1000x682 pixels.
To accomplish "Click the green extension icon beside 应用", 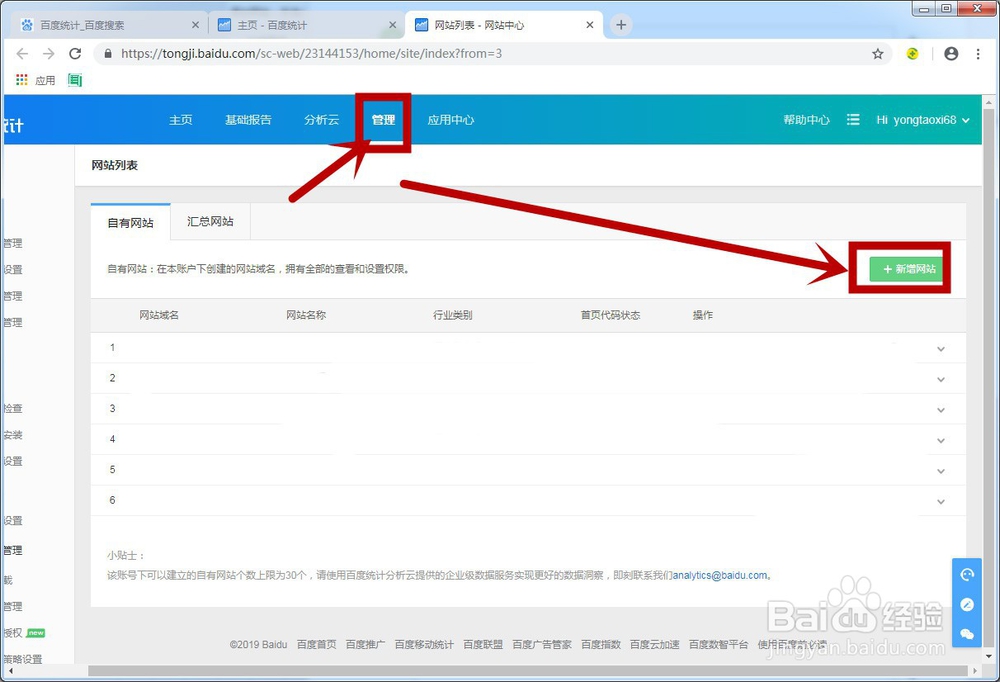I will coord(74,79).
